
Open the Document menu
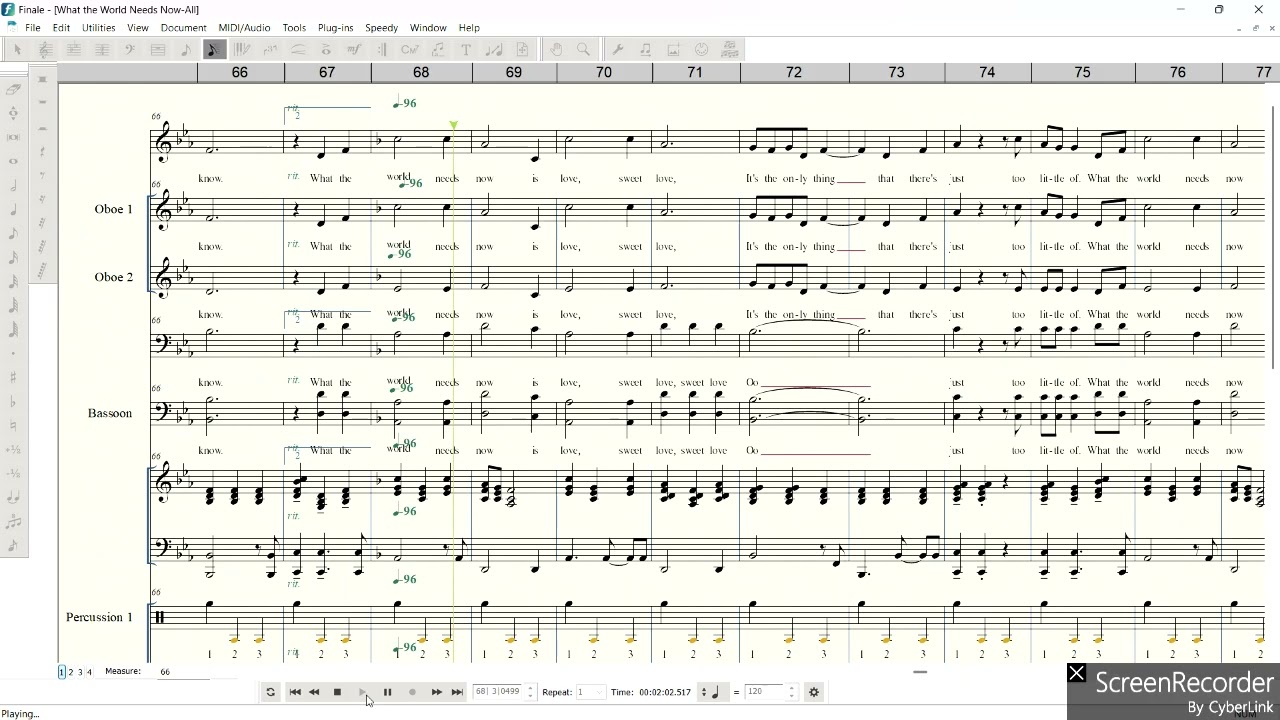pos(183,28)
